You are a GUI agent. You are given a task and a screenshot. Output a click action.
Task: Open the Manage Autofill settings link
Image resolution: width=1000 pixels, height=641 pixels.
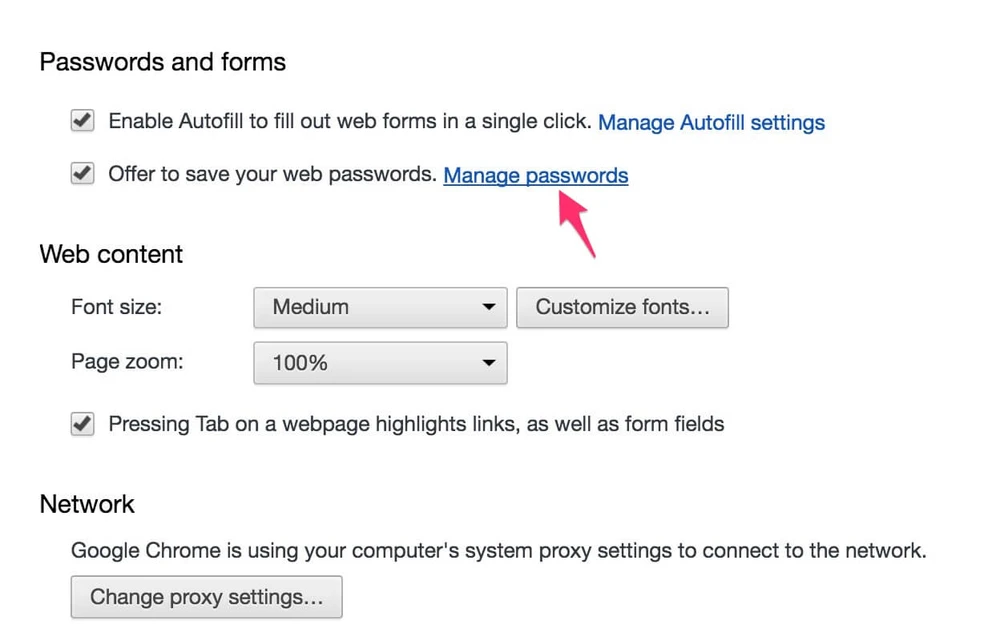pos(711,123)
